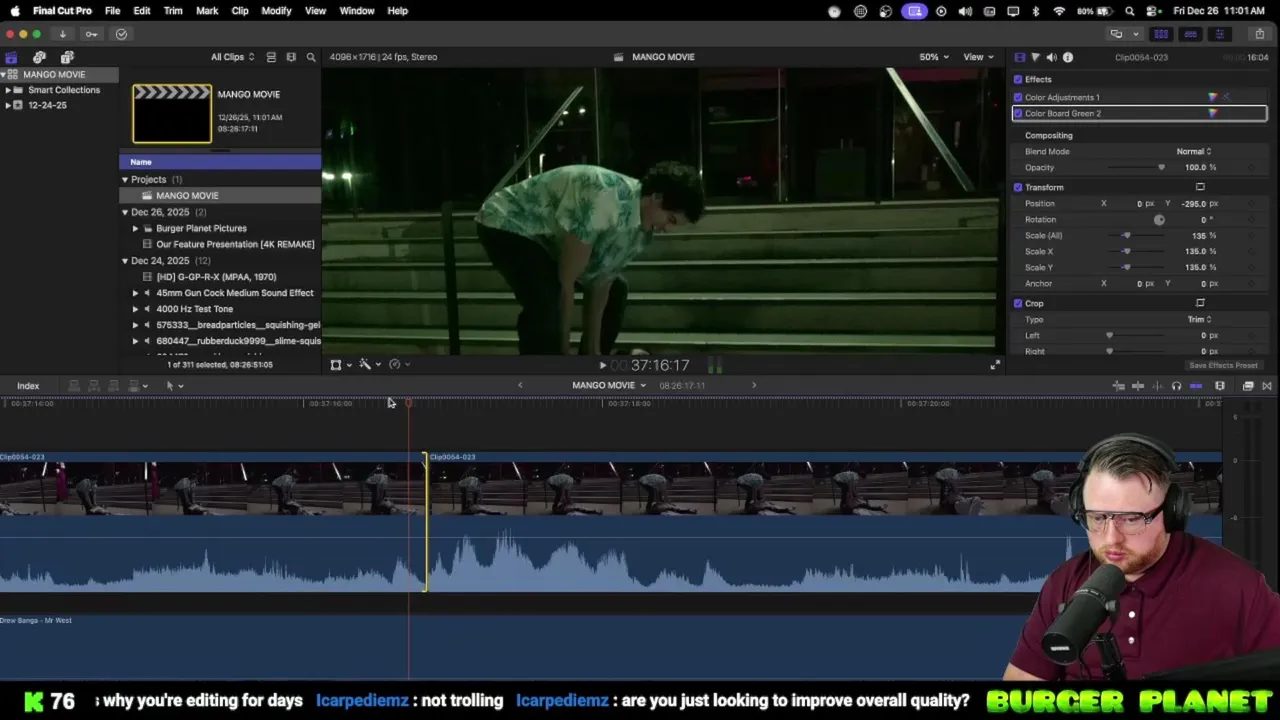
Task: Click the Share export icon
Action: pyautogui.click(x=1259, y=34)
